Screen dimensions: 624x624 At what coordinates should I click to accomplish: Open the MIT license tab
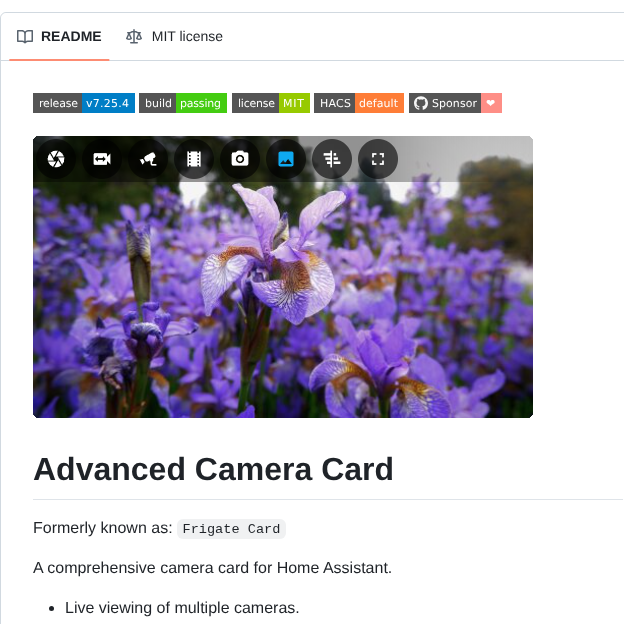174,37
